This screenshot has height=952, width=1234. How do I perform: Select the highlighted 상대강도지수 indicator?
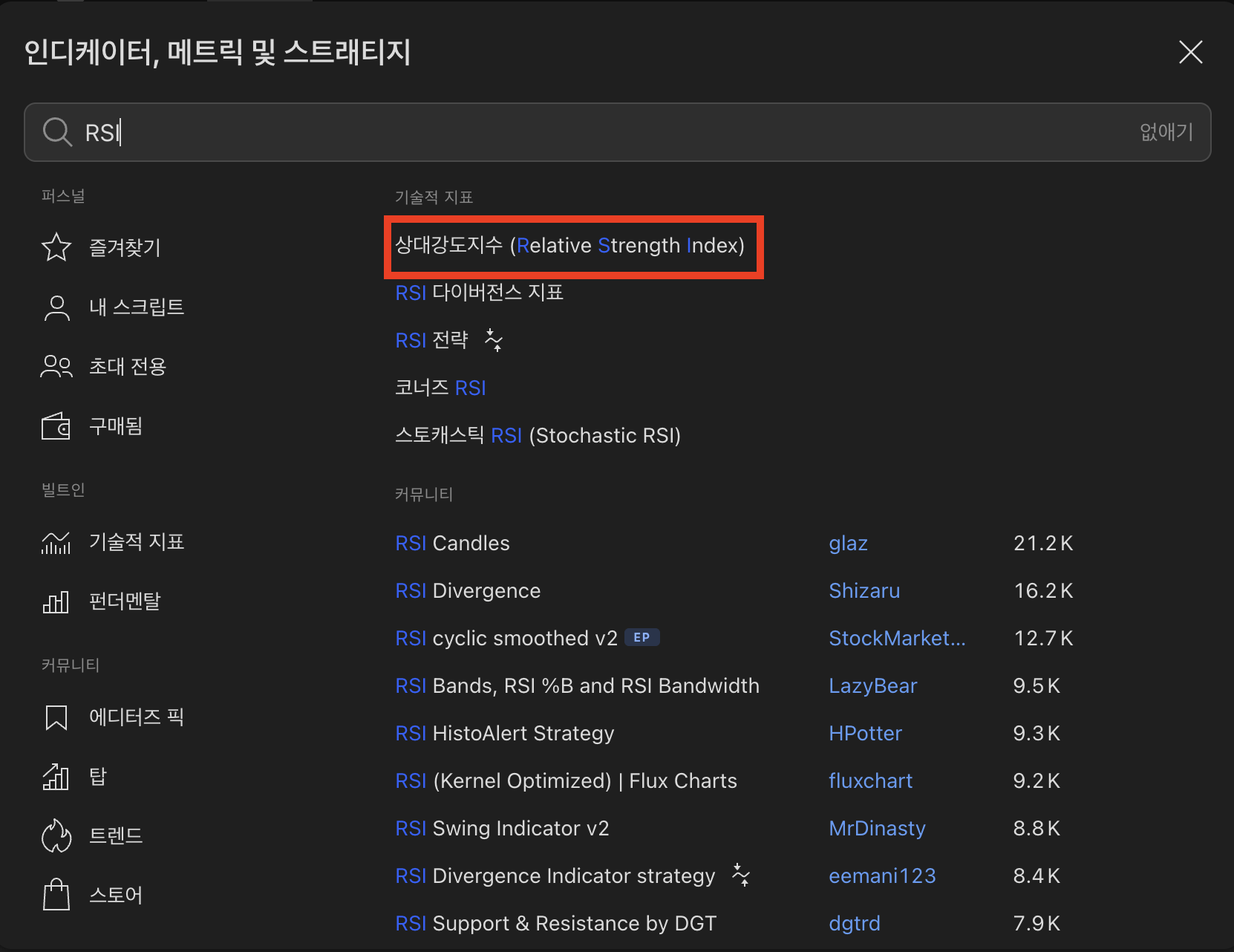pyautogui.click(x=570, y=246)
